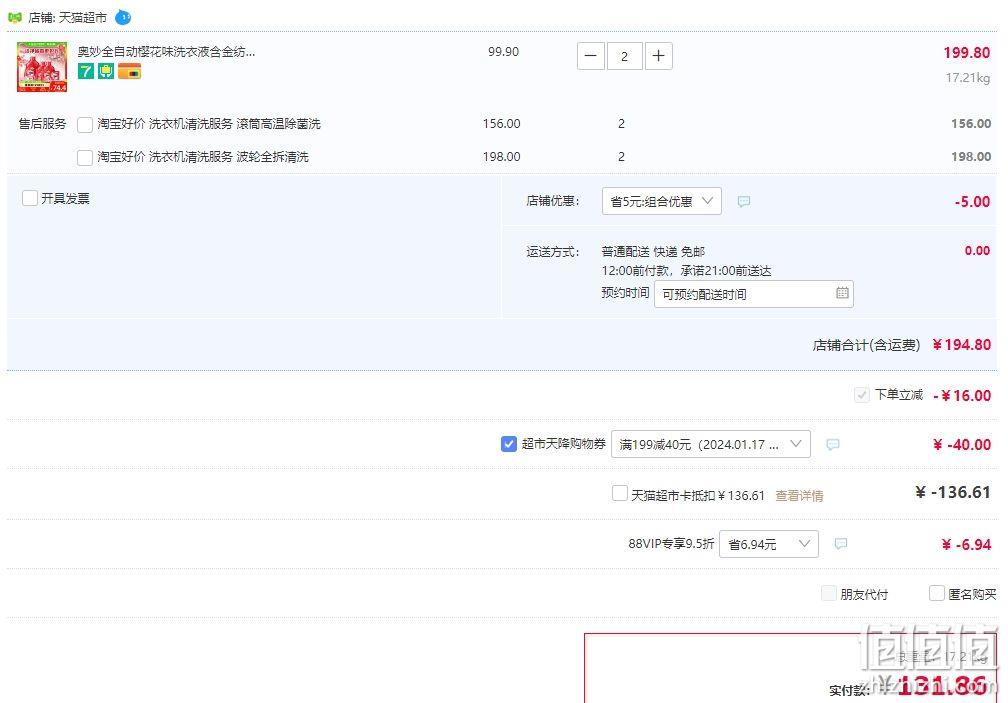Viewport: 1008px width, 703px height.
Task: Open the 查看详情 link
Action: [x=799, y=495]
